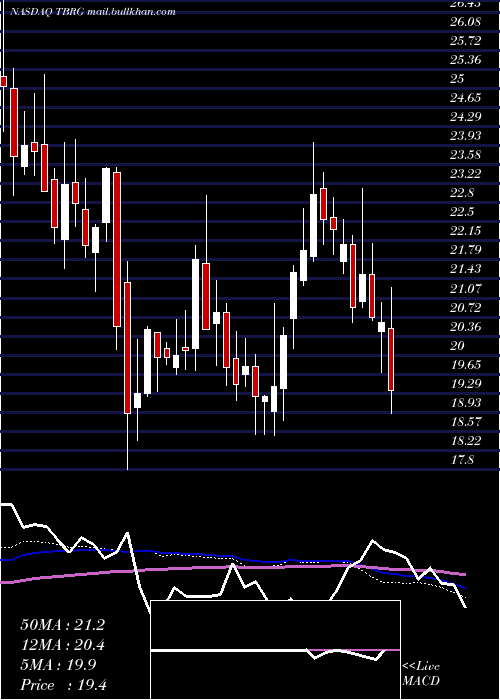500x700 pixels.
Task: Select the 20.36 price axis label
Action: [x=466, y=327]
